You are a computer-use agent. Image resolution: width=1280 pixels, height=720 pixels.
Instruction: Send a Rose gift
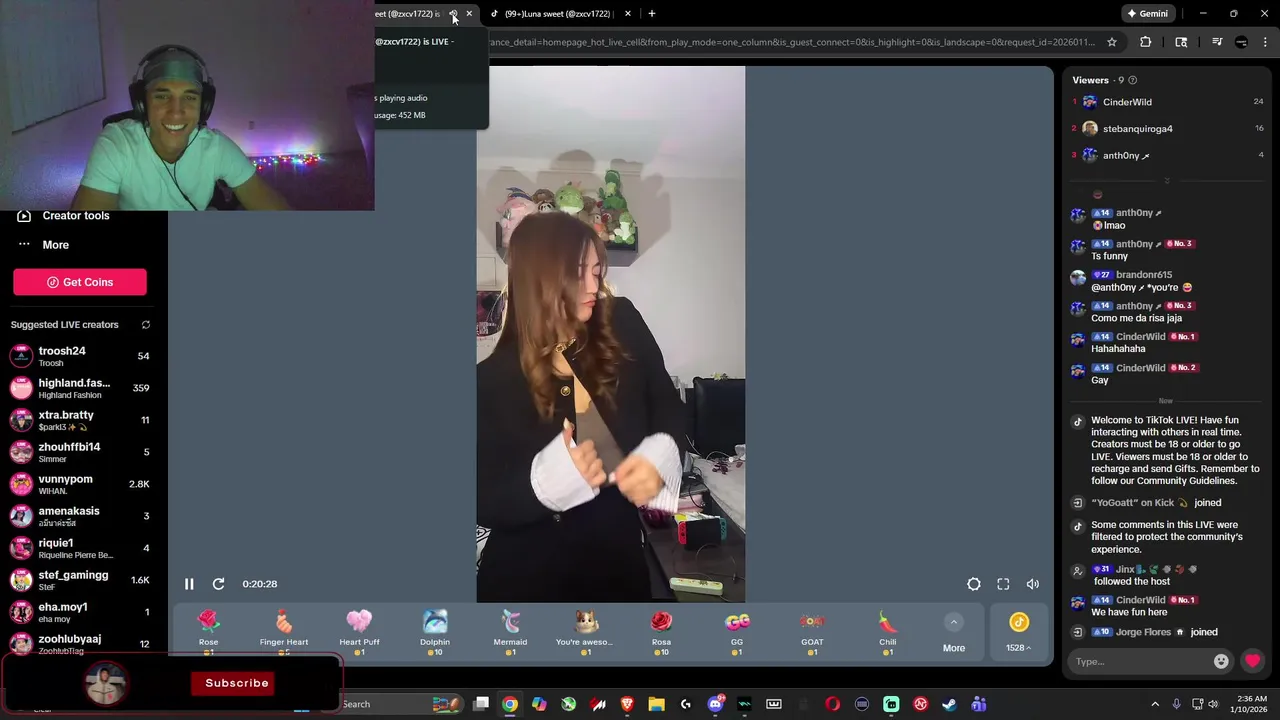(x=208, y=632)
